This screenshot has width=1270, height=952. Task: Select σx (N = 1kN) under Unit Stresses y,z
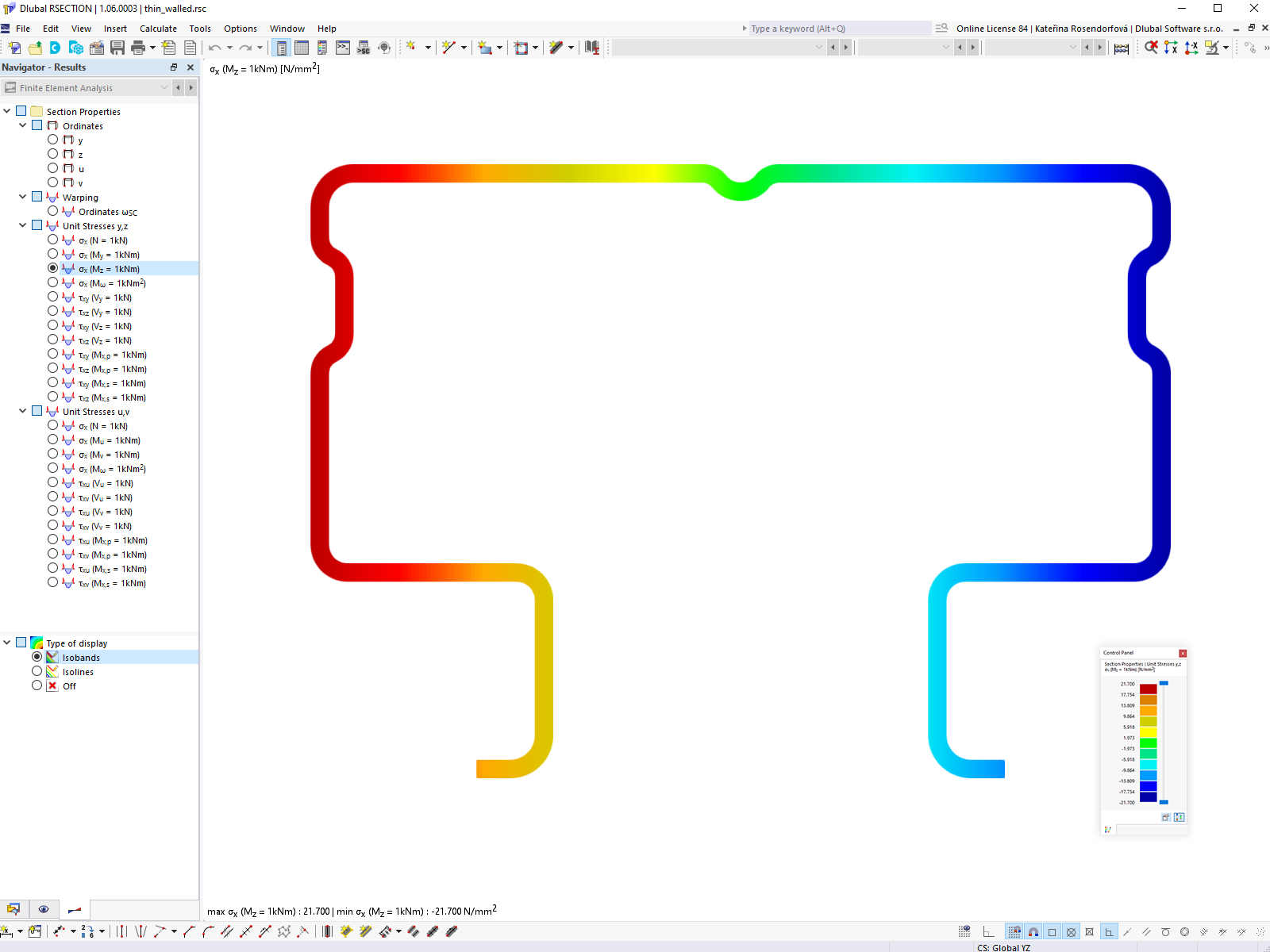coord(52,240)
